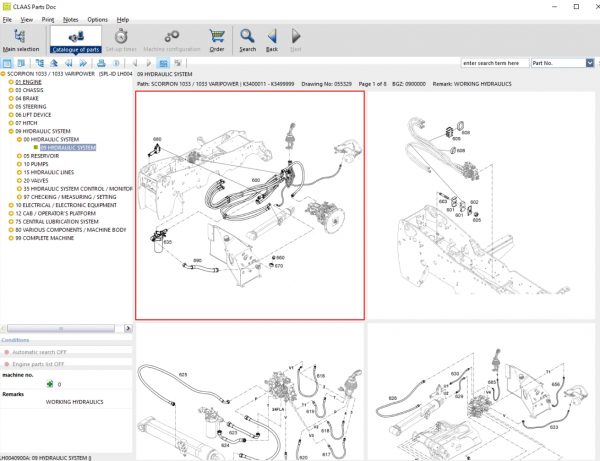Open the Options menu
This screenshot has width=600, height=461.
coord(98,20)
